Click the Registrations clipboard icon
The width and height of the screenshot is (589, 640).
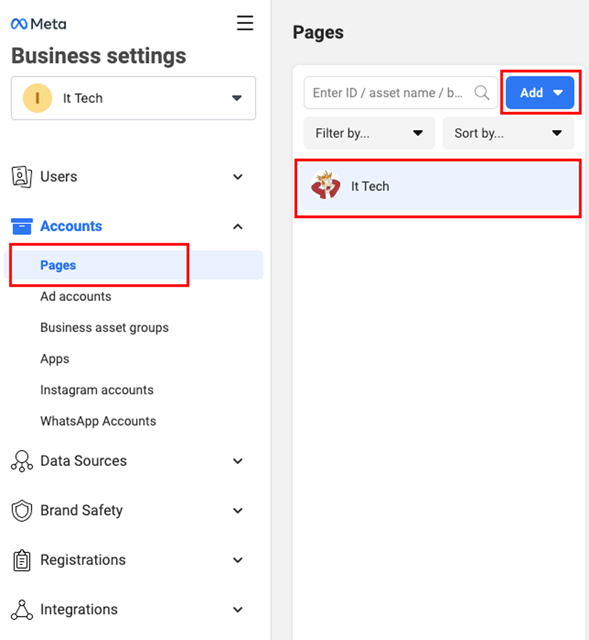(x=22, y=560)
